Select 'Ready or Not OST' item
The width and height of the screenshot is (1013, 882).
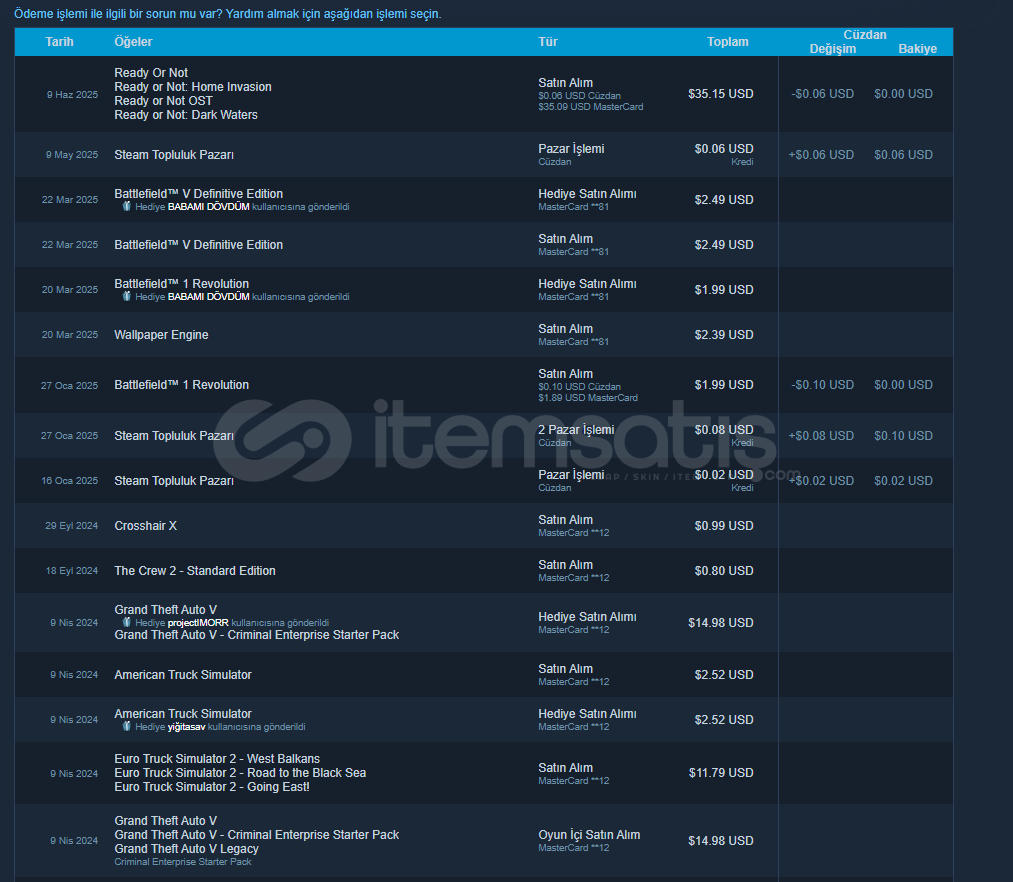(x=163, y=101)
